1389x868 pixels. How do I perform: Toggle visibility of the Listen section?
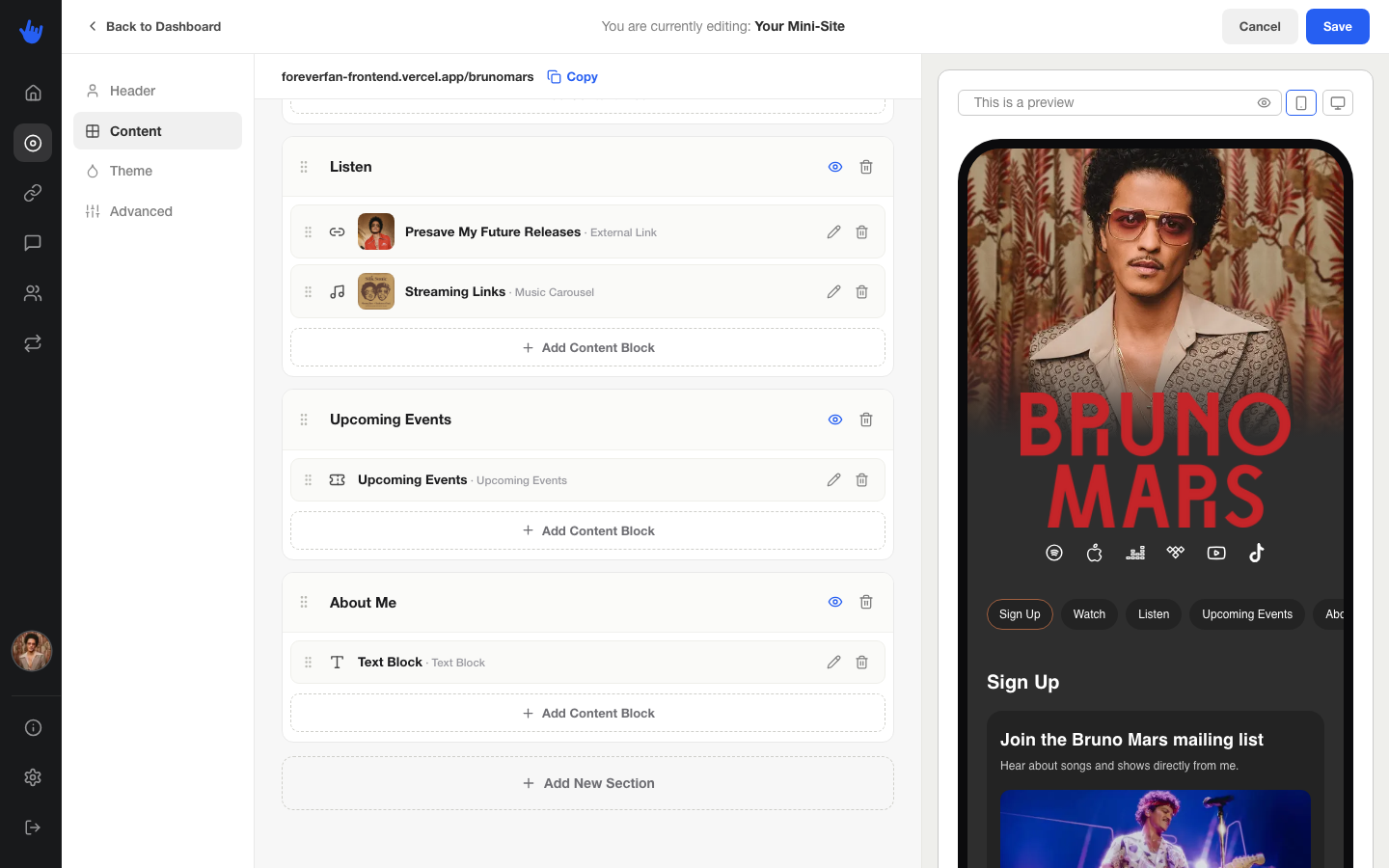click(x=835, y=167)
